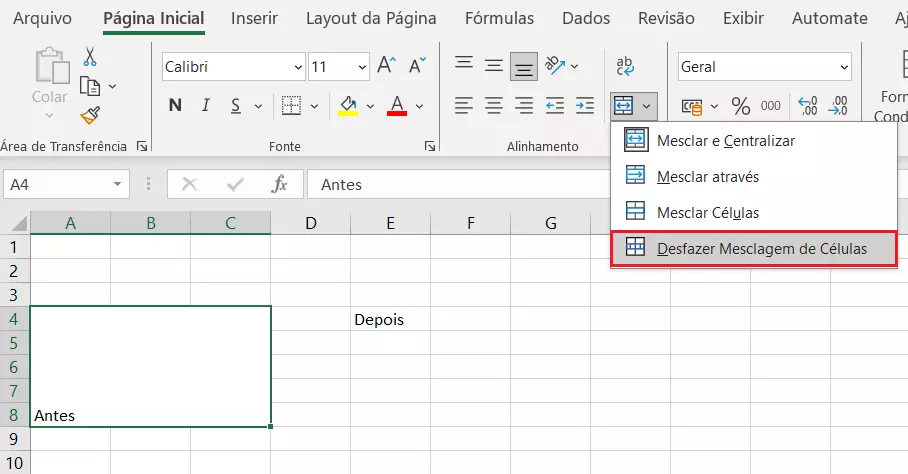Cancel formula entry X icon
Image resolution: width=908 pixels, height=474 pixels.
point(189,185)
